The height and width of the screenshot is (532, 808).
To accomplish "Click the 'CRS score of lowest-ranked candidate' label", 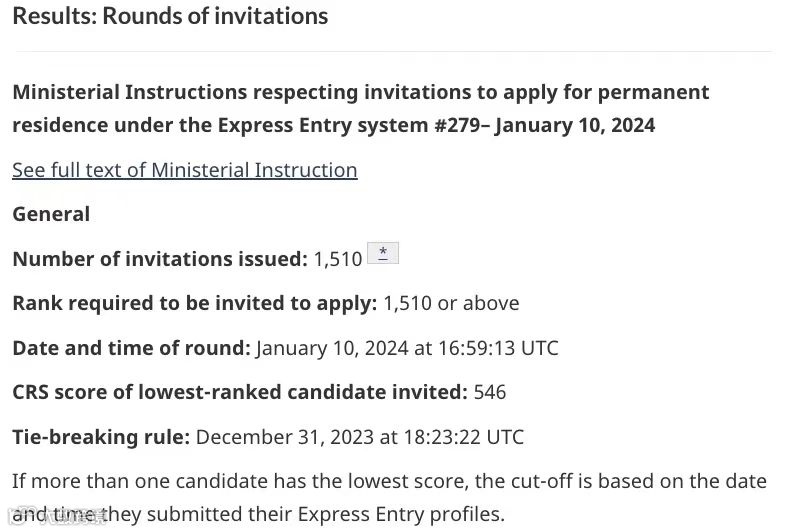I will (239, 392).
